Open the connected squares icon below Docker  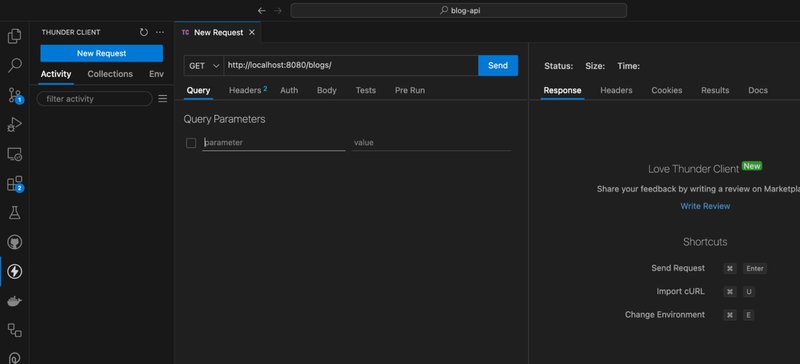pyautogui.click(x=14, y=330)
